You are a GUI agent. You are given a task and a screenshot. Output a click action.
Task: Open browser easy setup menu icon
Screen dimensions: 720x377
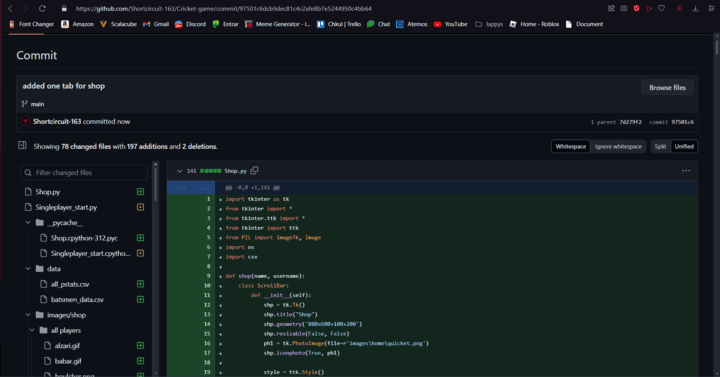[711, 8]
